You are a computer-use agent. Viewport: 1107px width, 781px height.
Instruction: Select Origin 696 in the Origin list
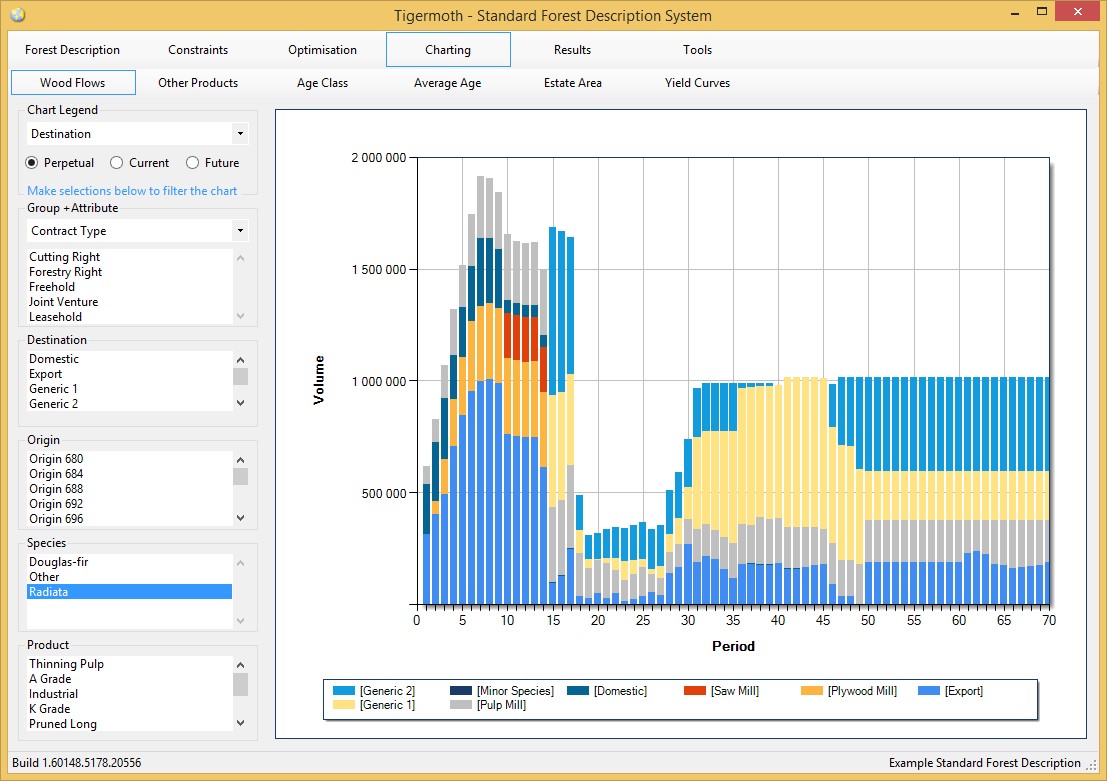tap(130, 519)
